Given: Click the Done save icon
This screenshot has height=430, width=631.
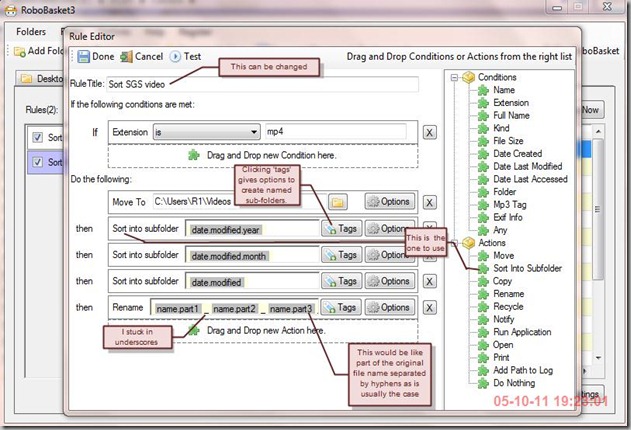Looking at the screenshot, I should coord(83,57).
